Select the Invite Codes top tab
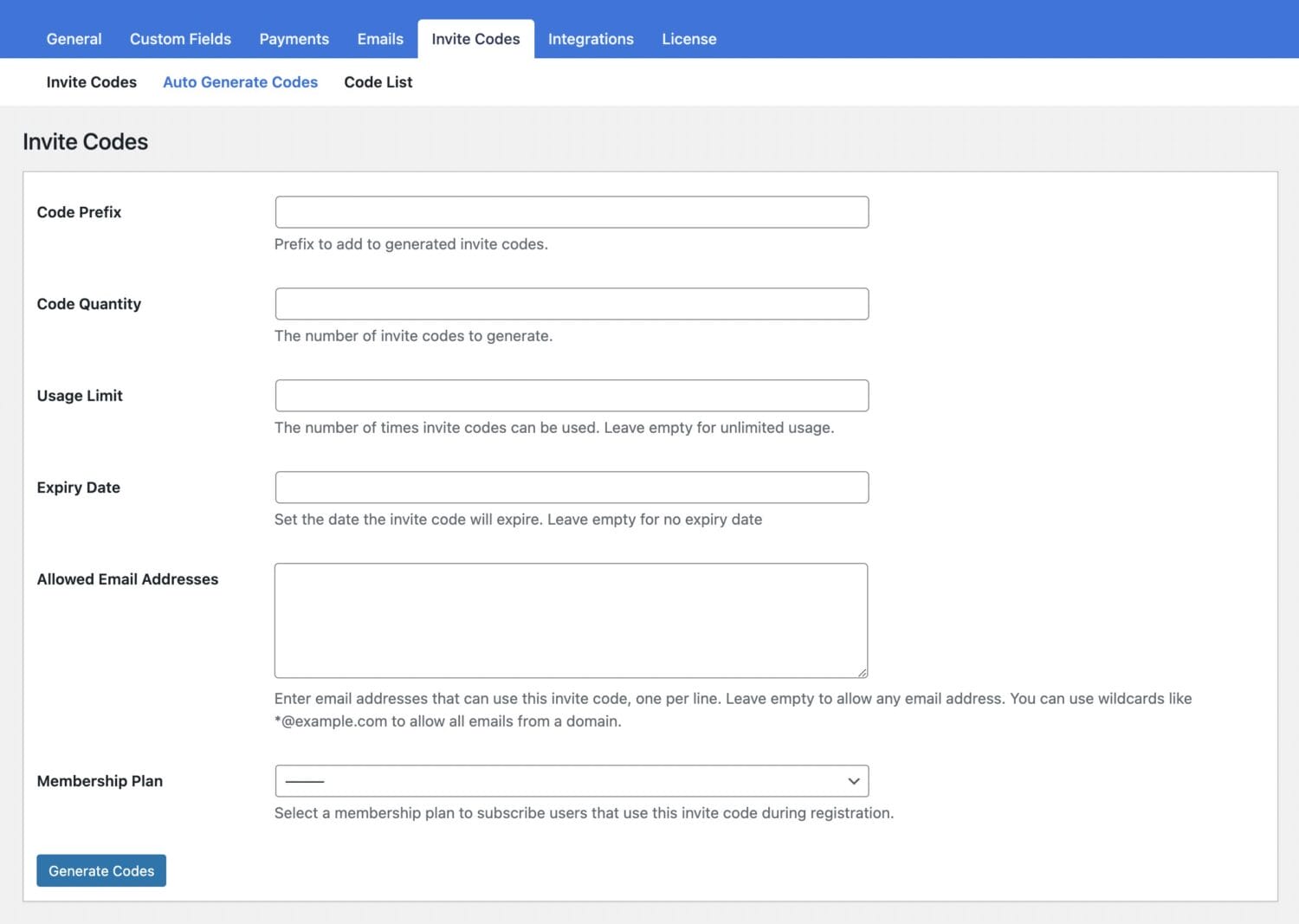The image size is (1299, 924). 475,39
